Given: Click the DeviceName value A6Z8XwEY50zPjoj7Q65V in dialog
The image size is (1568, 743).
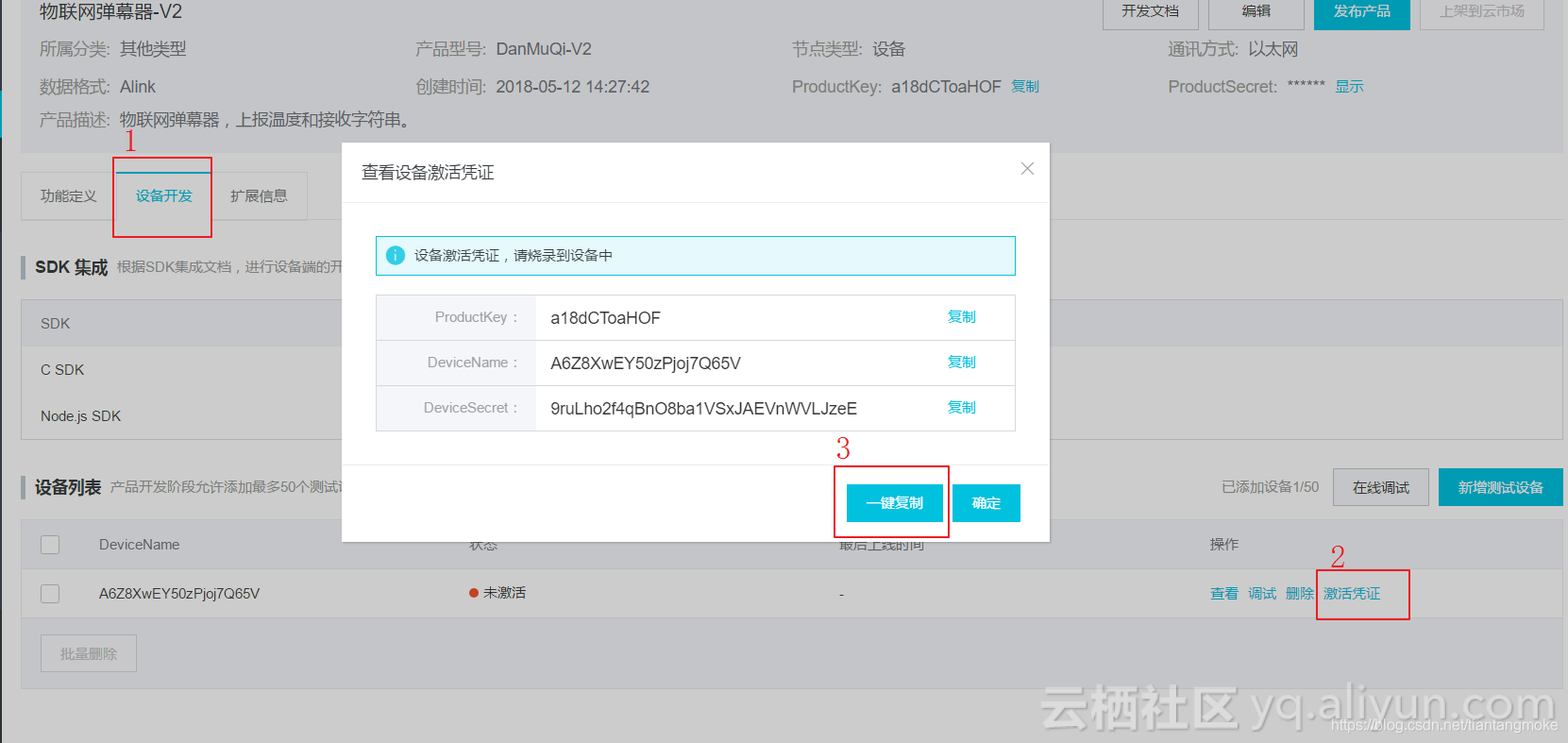Looking at the screenshot, I should [x=646, y=363].
